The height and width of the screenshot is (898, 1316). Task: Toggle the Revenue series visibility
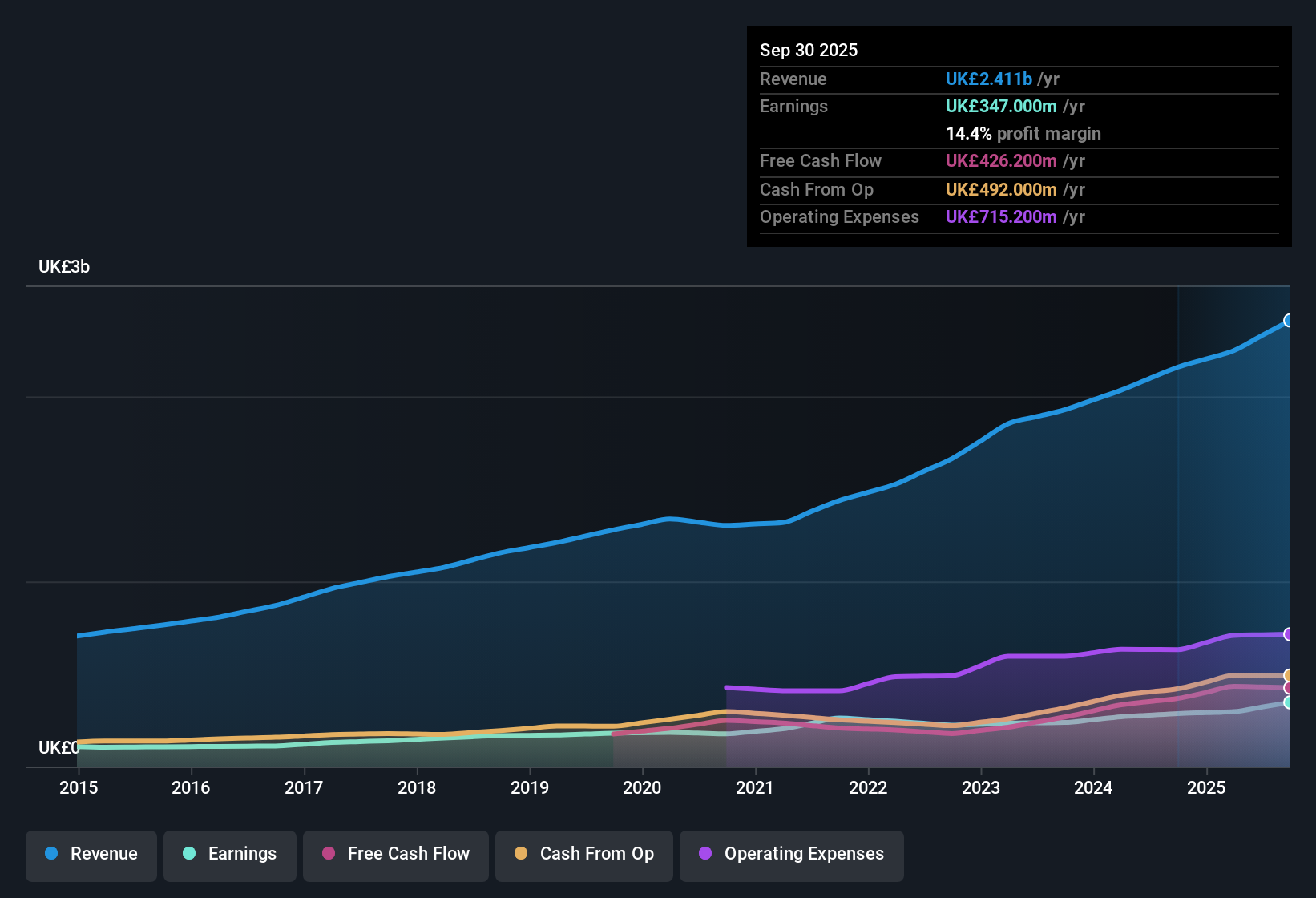(x=91, y=854)
